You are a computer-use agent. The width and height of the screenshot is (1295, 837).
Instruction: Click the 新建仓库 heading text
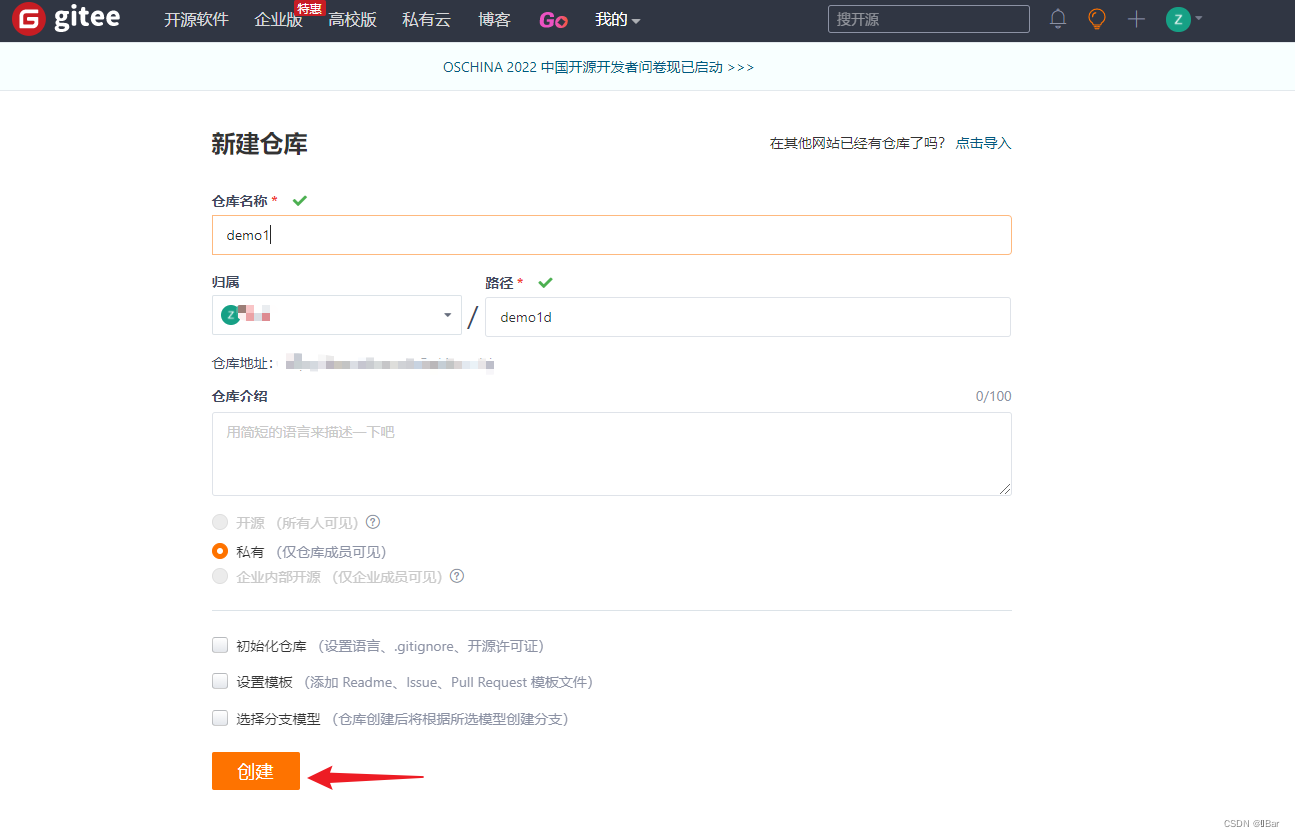point(259,144)
